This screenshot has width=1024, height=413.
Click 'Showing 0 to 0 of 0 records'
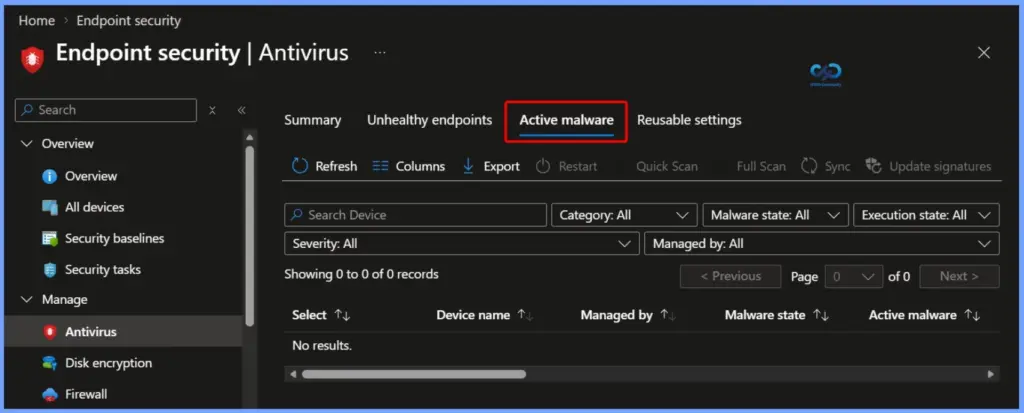tap(361, 274)
